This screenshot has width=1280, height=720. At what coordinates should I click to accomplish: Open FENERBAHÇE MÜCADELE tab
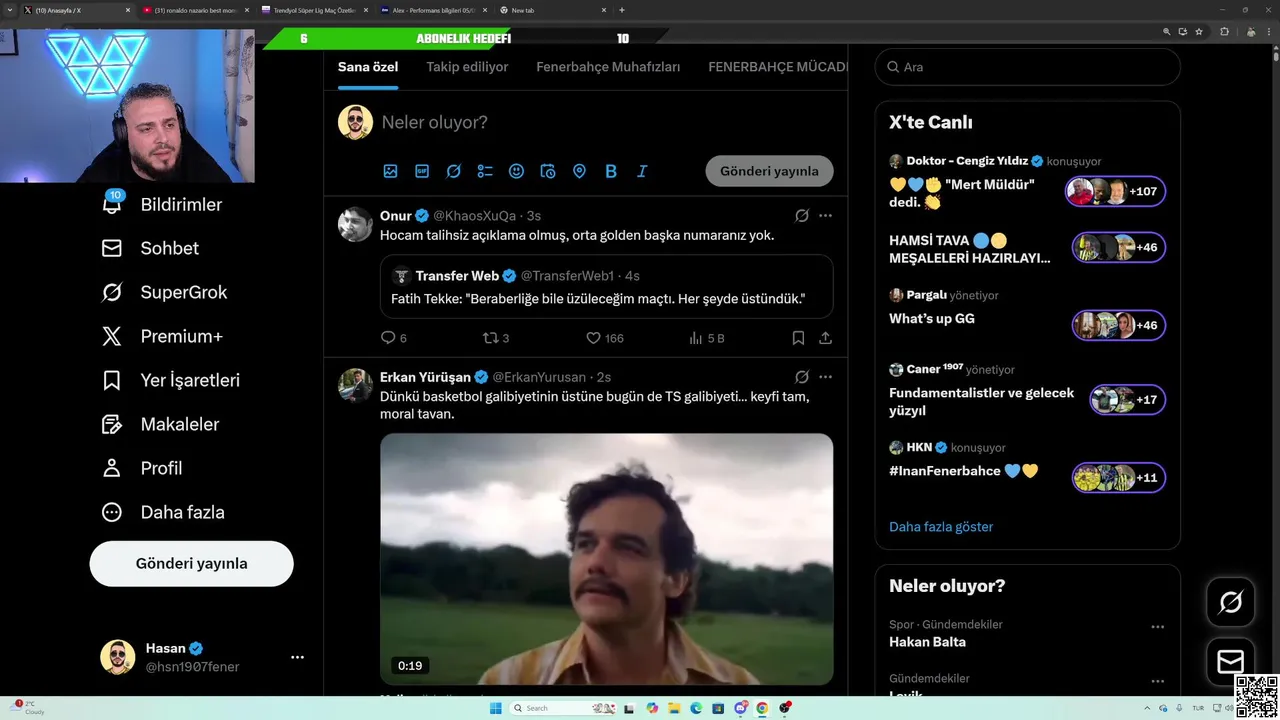[x=778, y=67]
